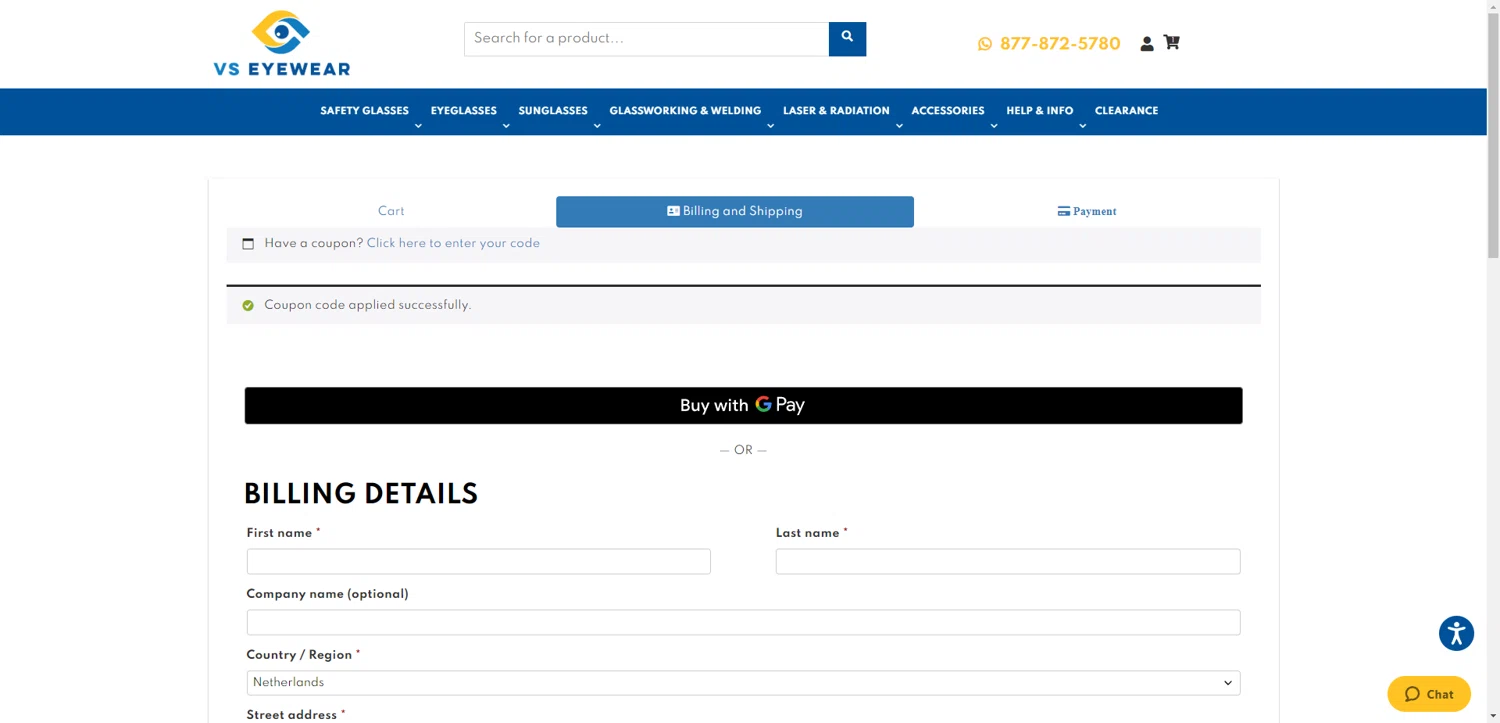
Task: Click the Last name field
Action: click(x=1008, y=561)
